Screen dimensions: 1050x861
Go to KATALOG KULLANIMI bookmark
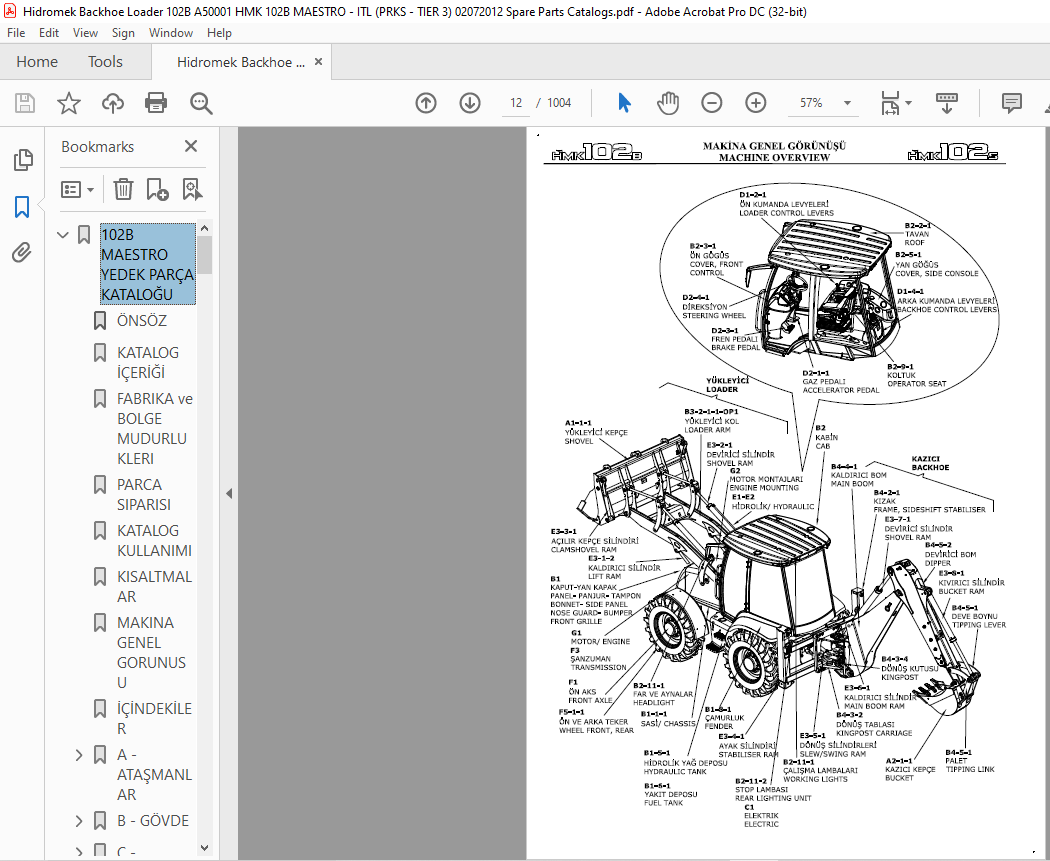(155, 540)
